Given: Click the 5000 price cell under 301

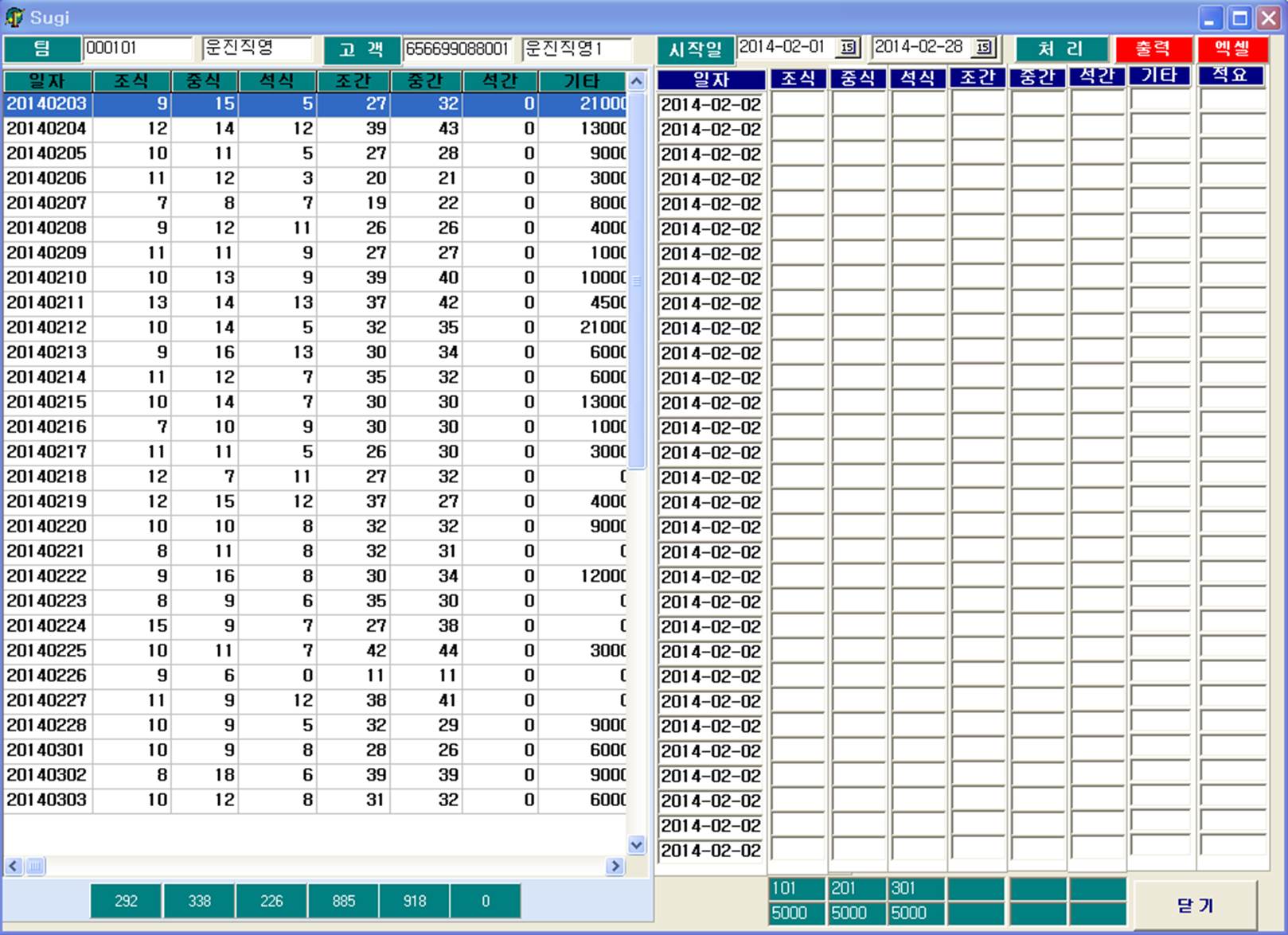Looking at the screenshot, I should (x=917, y=913).
